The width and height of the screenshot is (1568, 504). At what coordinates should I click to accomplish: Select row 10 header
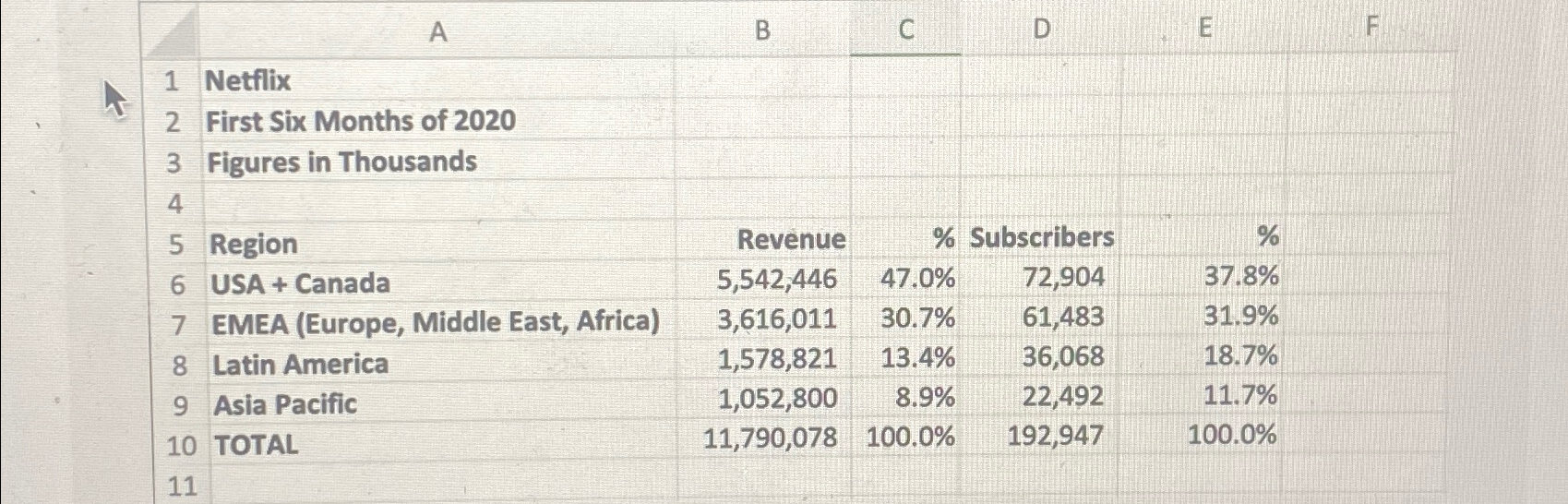[182, 446]
